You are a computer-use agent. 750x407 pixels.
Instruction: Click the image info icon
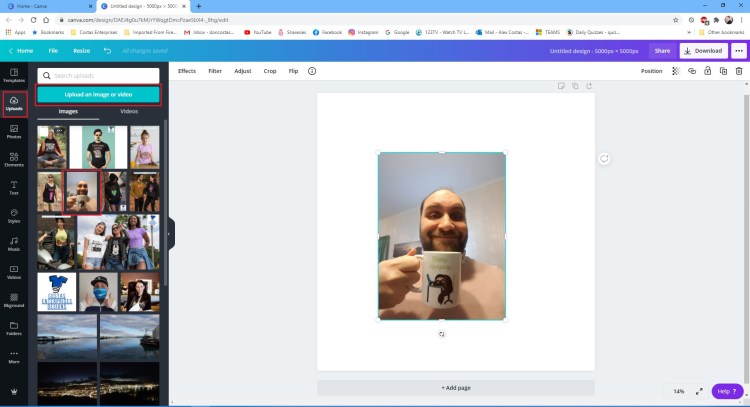312,71
